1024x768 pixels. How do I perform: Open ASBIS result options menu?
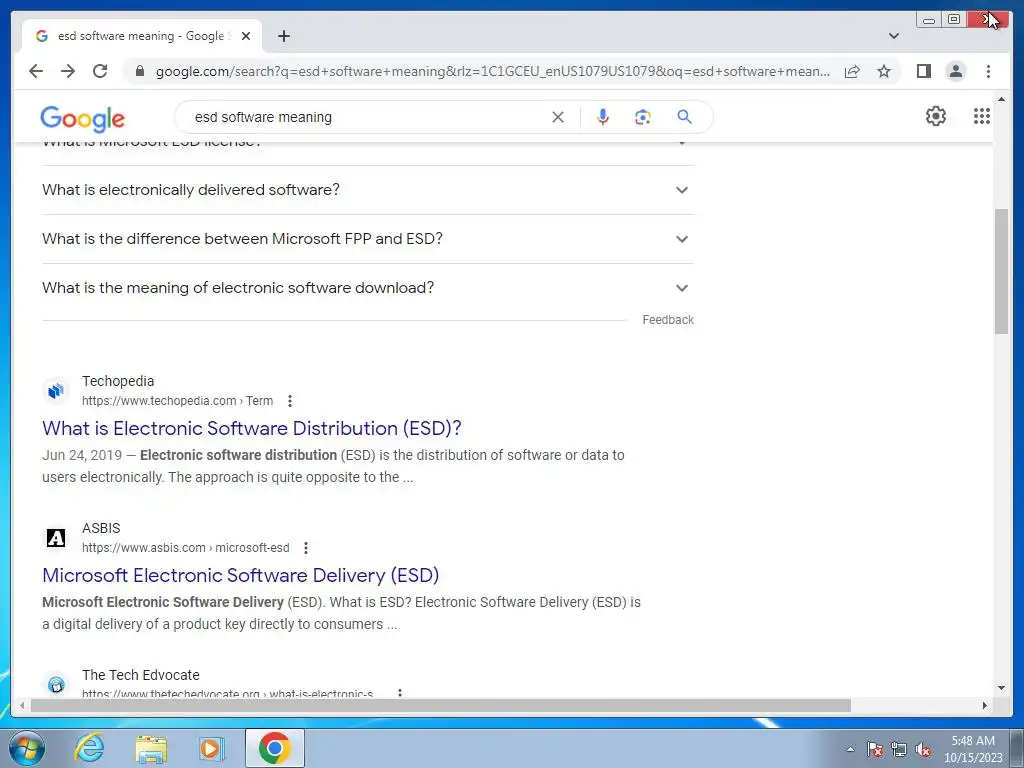[x=306, y=548]
